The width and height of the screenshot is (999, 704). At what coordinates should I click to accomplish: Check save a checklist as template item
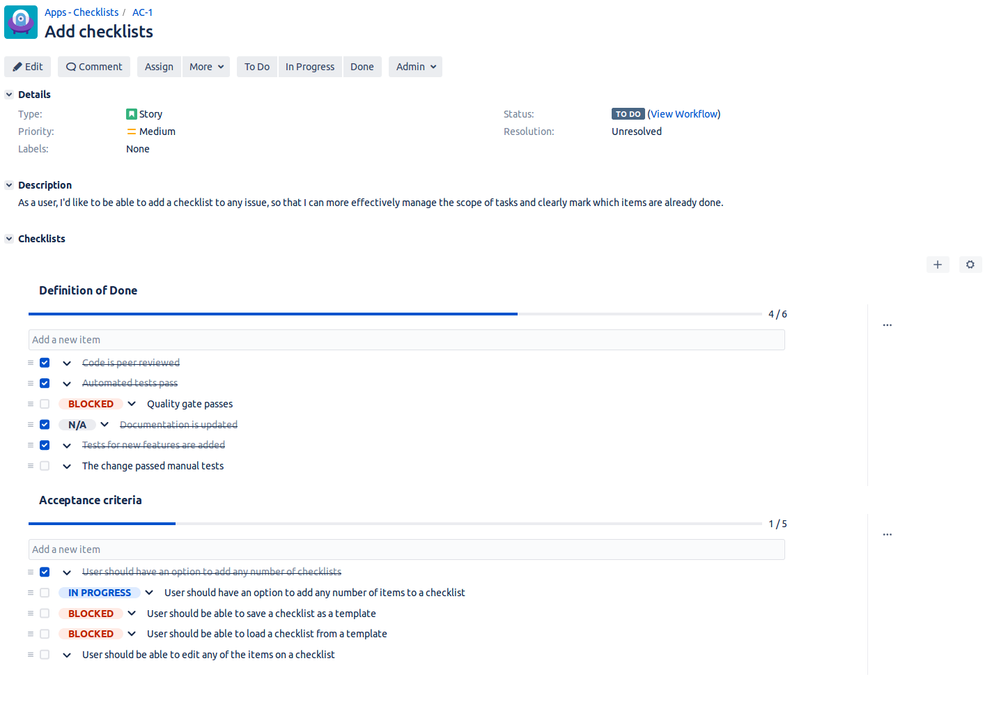(45, 614)
